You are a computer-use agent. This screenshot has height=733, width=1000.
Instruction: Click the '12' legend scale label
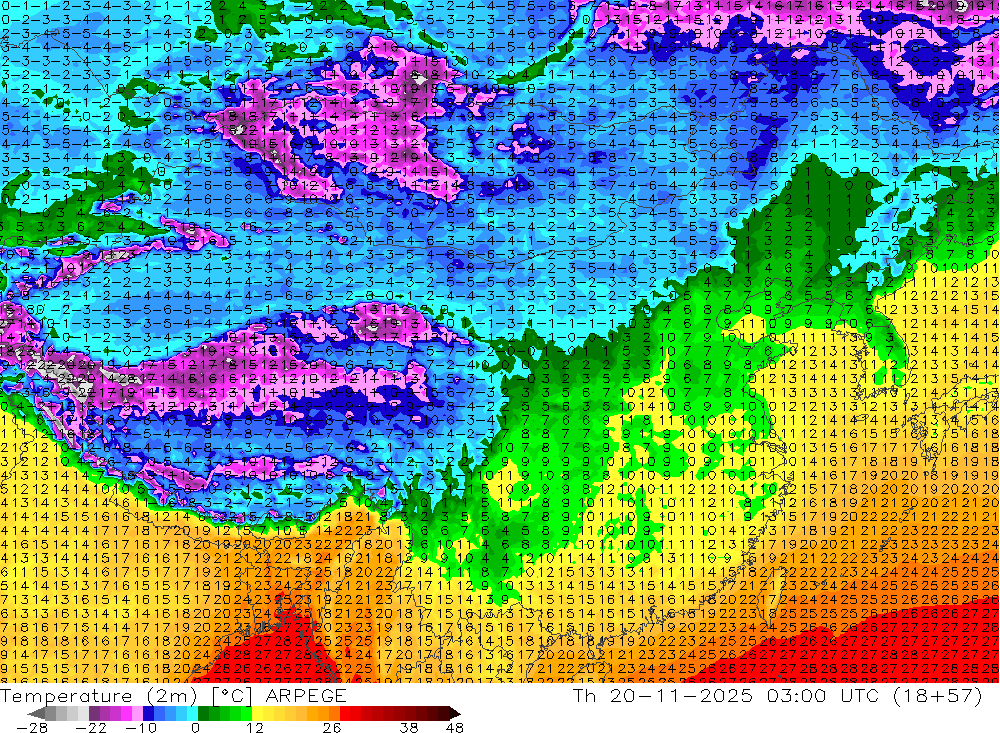(x=254, y=727)
